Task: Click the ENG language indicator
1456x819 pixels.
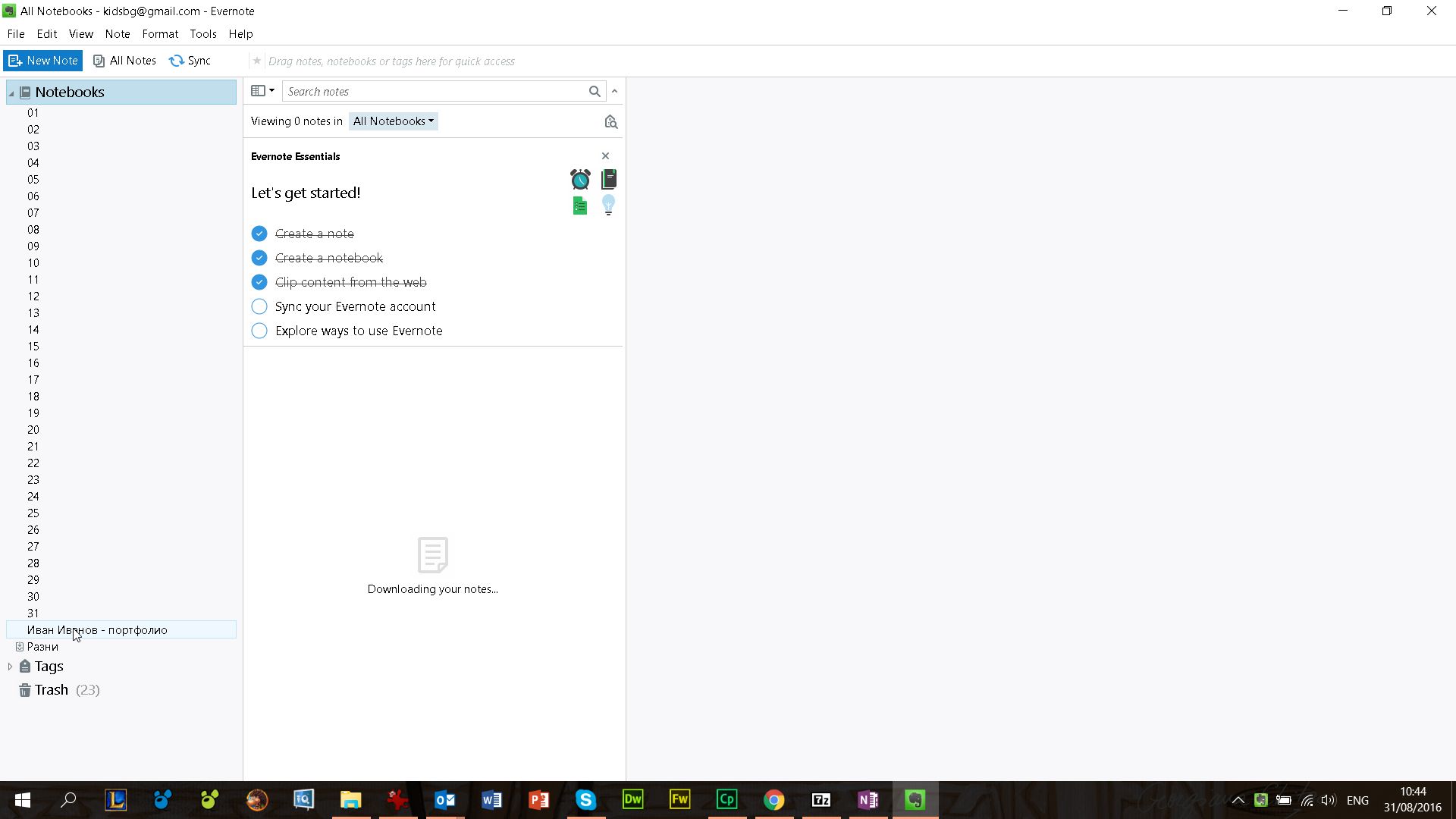Action: tap(1357, 800)
